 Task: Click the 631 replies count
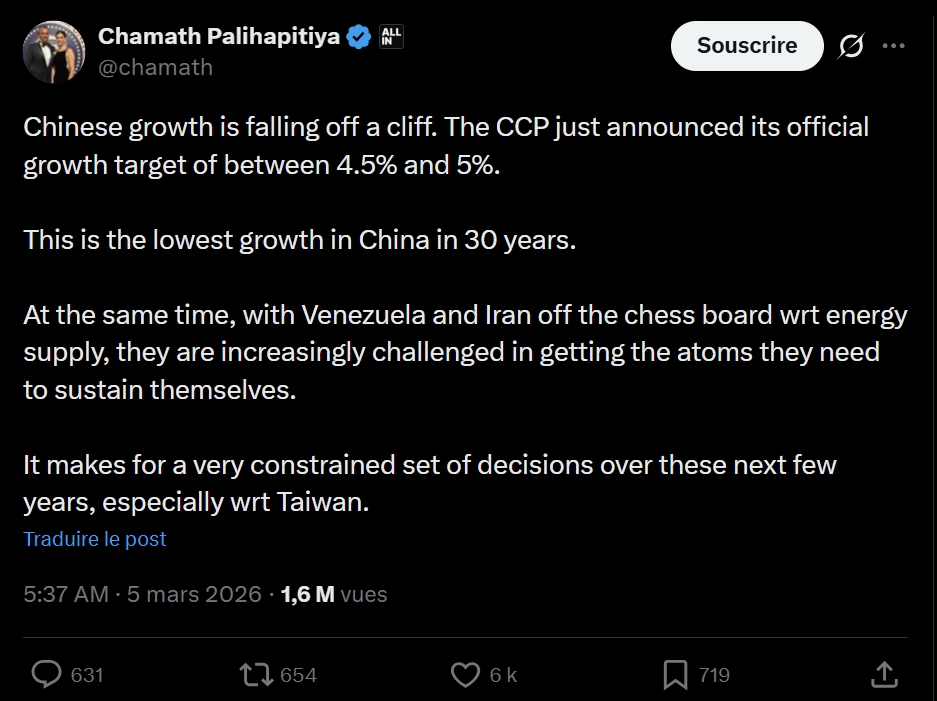tap(87, 675)
